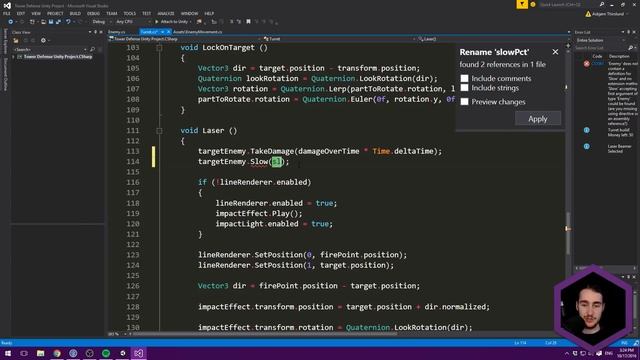Click the Visual Studio taskbar icon
Image resolution: width=640 pixels, height=360 pixels.
coord(138,353)
